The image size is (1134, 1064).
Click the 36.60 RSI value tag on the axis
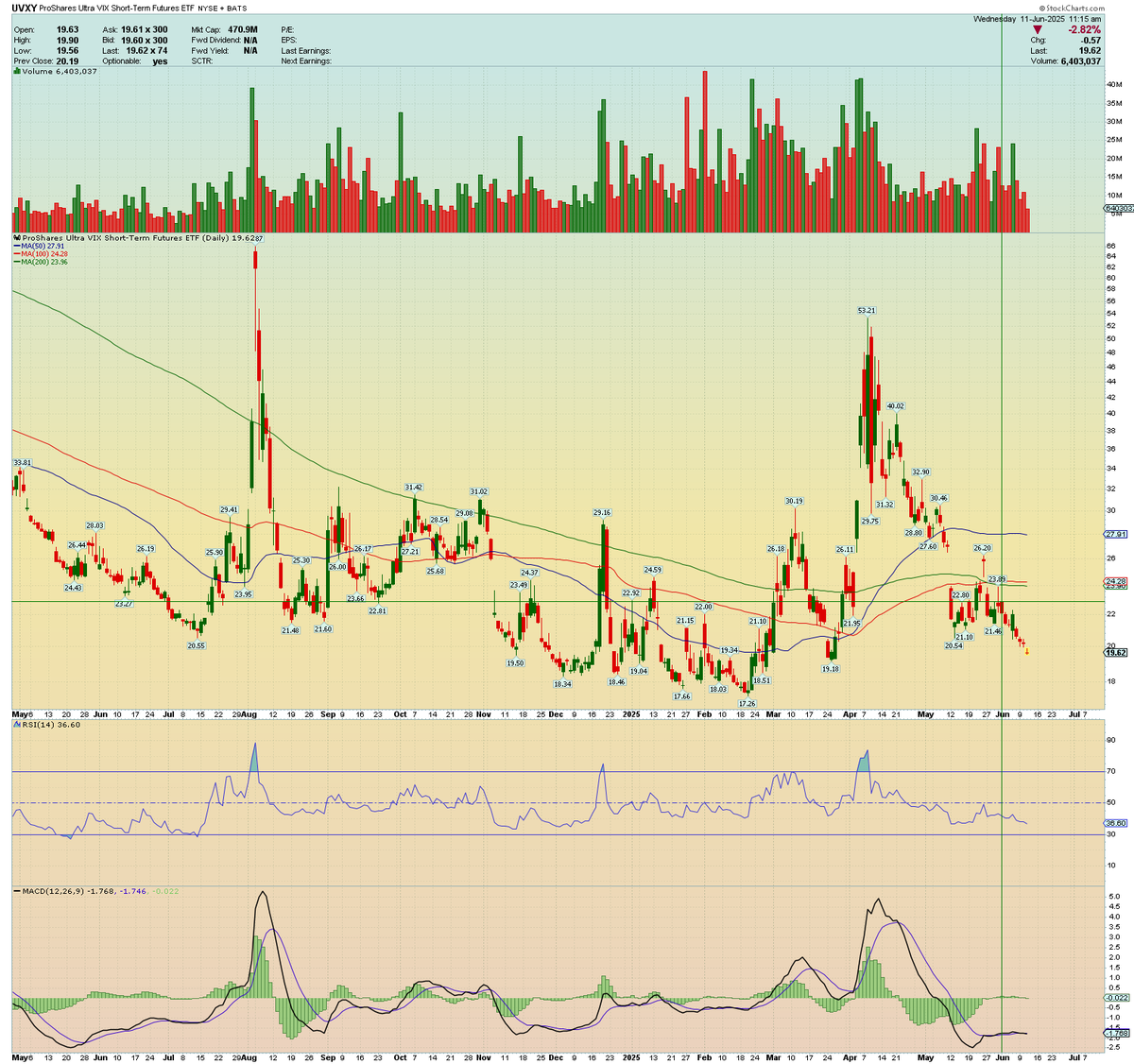[1114, 823]
